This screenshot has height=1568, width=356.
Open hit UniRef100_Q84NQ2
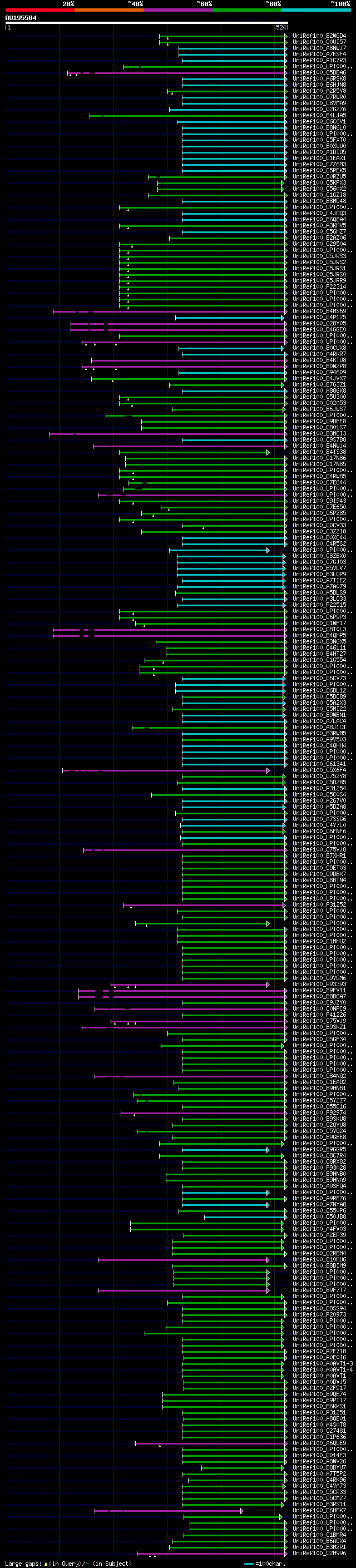(x=319, y=1076)
